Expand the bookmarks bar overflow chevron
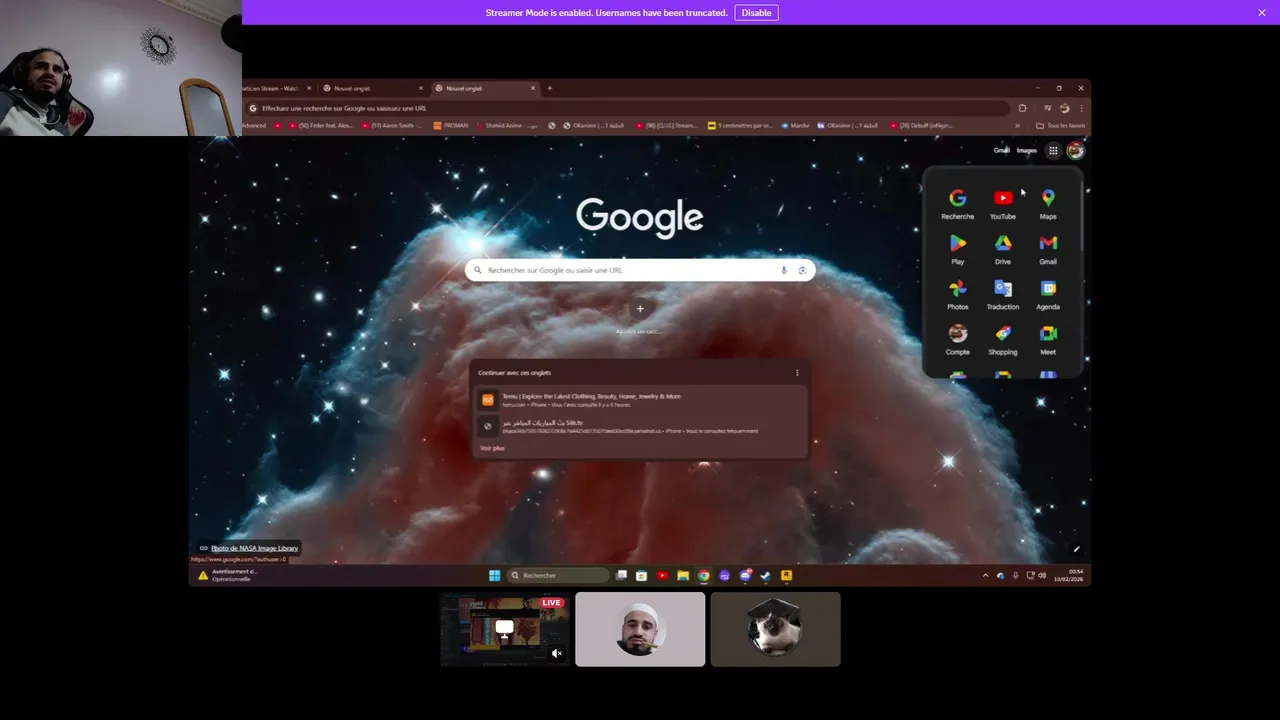 (x=1018, y=126)
